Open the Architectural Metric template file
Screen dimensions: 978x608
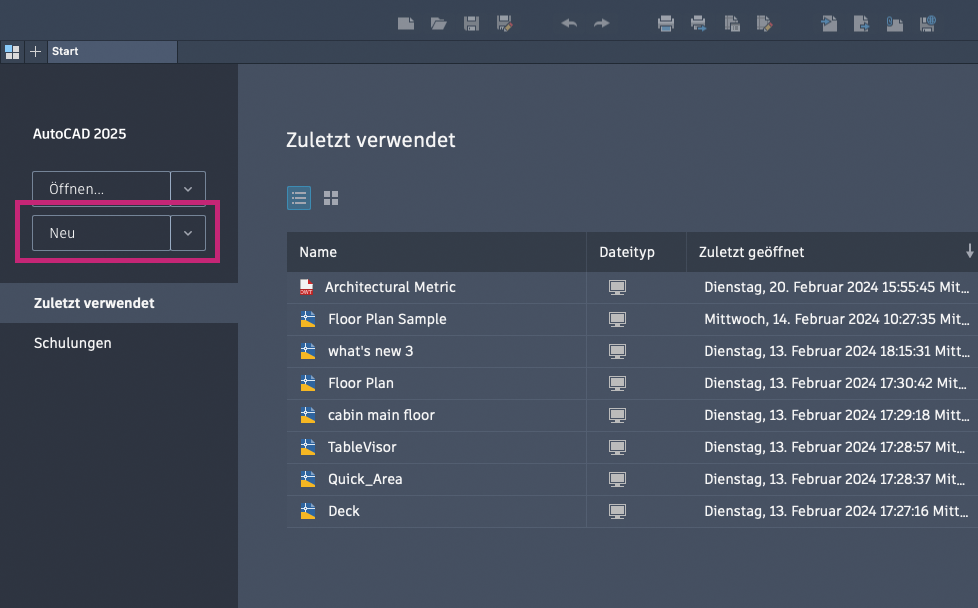point(390,287)
